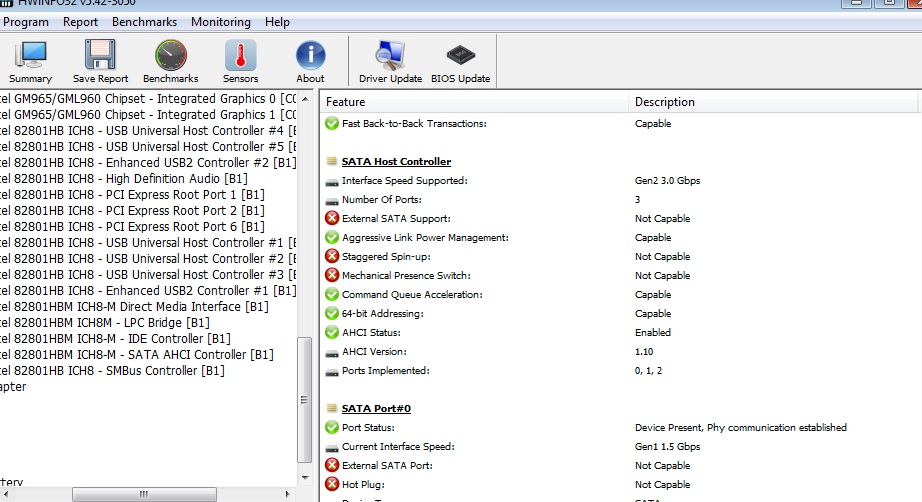Click drive icon beside Number Of Ports
Viewport: 922px width, 502px height.
tap(332, 201)
